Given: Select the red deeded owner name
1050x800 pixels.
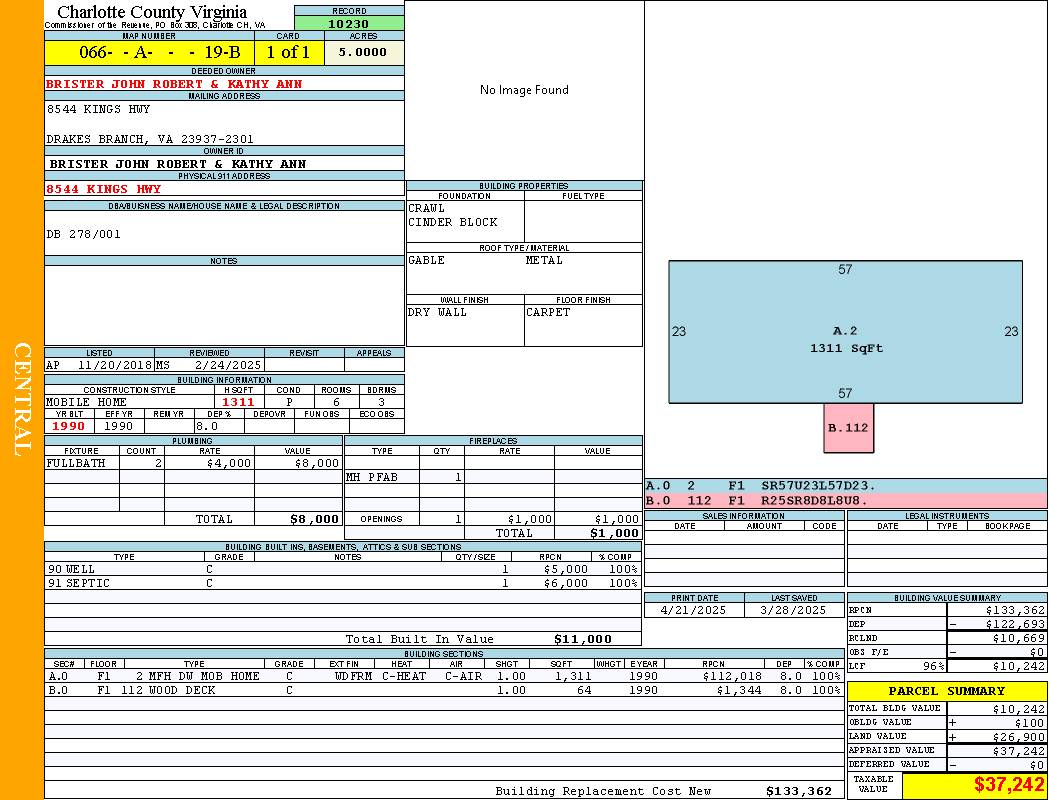Looking at the screenshot, I should click(x=174, y=84).
